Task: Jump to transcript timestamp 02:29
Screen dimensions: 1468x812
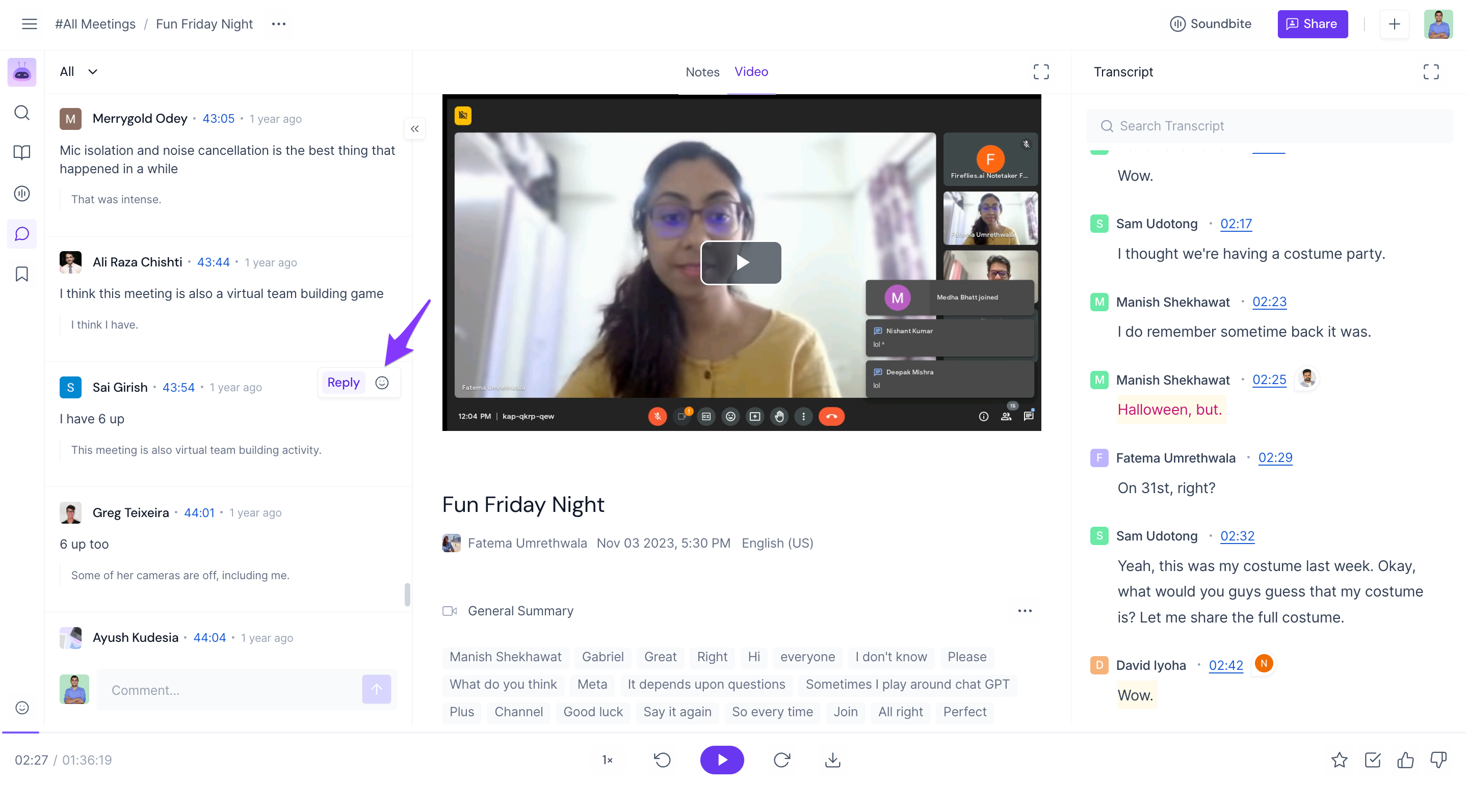Action: (1275, 458)
